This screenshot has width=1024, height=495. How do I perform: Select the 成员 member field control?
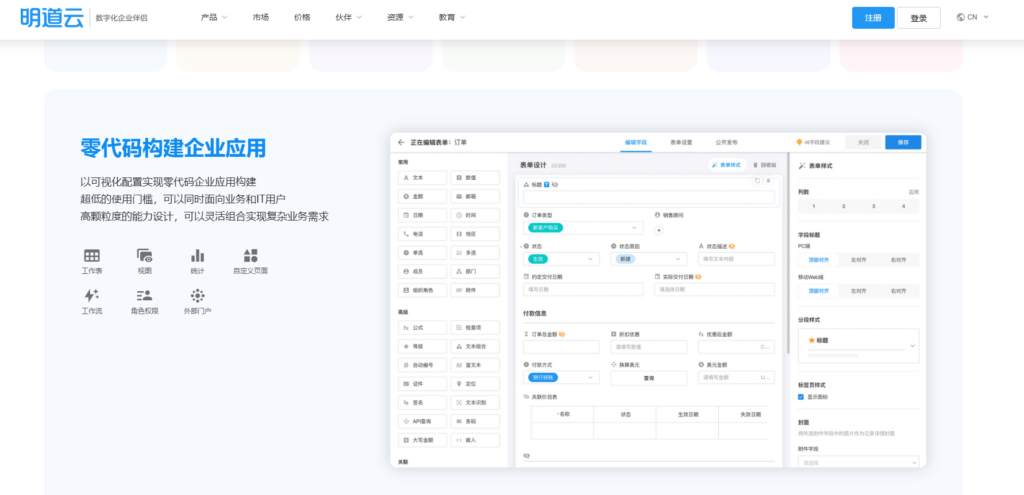coord(423,271)
